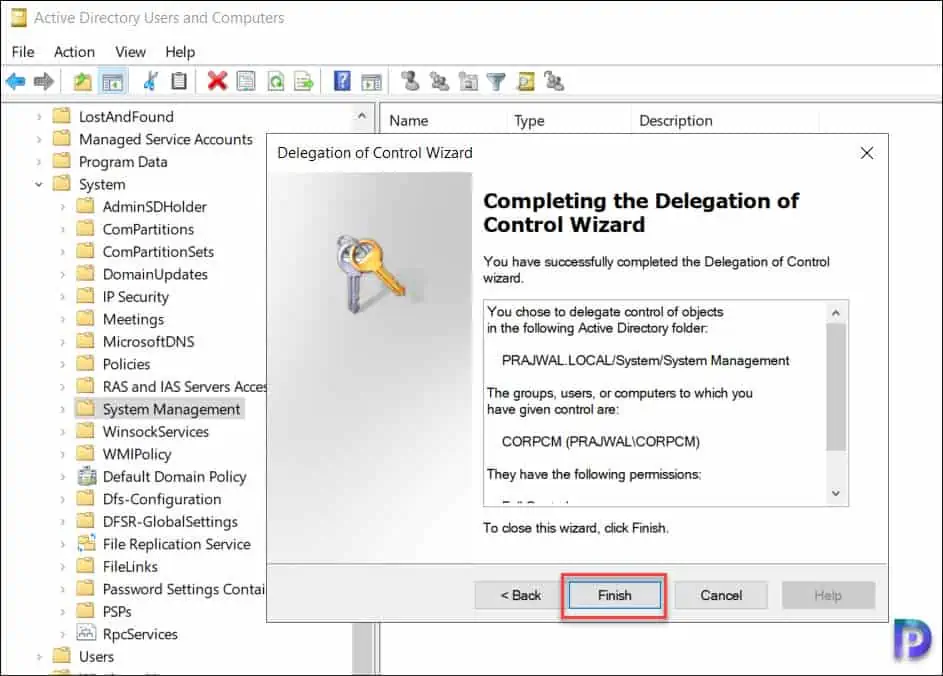This screenshot has height=676, width=943.
Task: Open the File menu
Action: [23, 52]
